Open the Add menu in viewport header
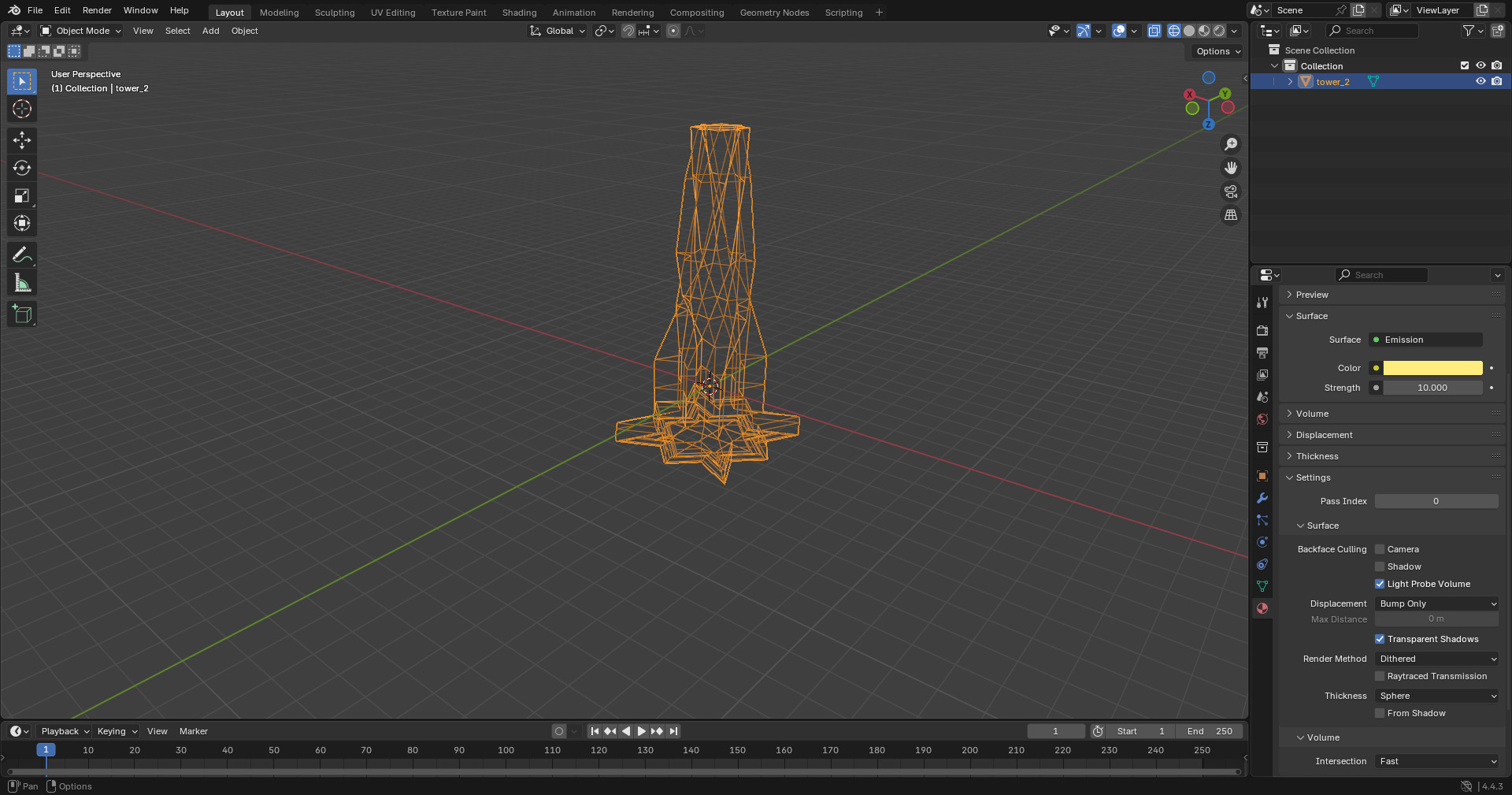Image resolution: width=1512 pixels, height=795 pixels. (210, 31)
